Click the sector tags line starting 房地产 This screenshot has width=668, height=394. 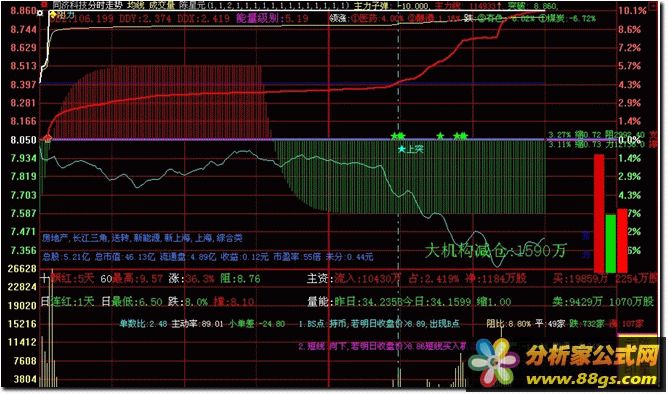point(142,238)
